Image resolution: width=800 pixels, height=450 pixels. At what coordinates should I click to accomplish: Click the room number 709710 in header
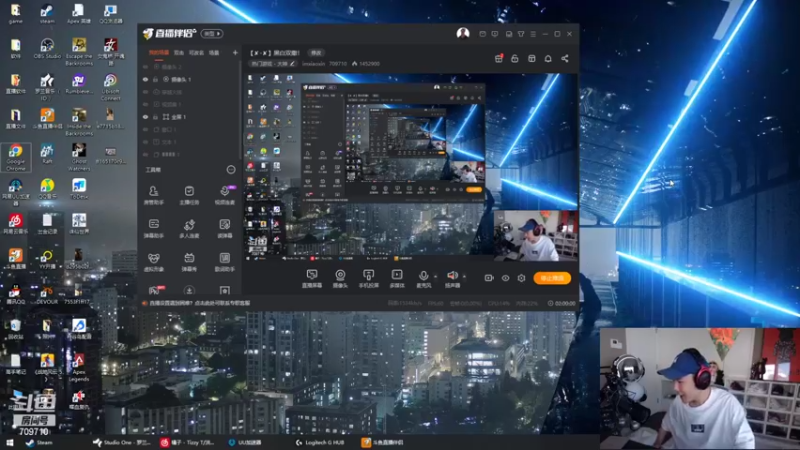[338, 64]
